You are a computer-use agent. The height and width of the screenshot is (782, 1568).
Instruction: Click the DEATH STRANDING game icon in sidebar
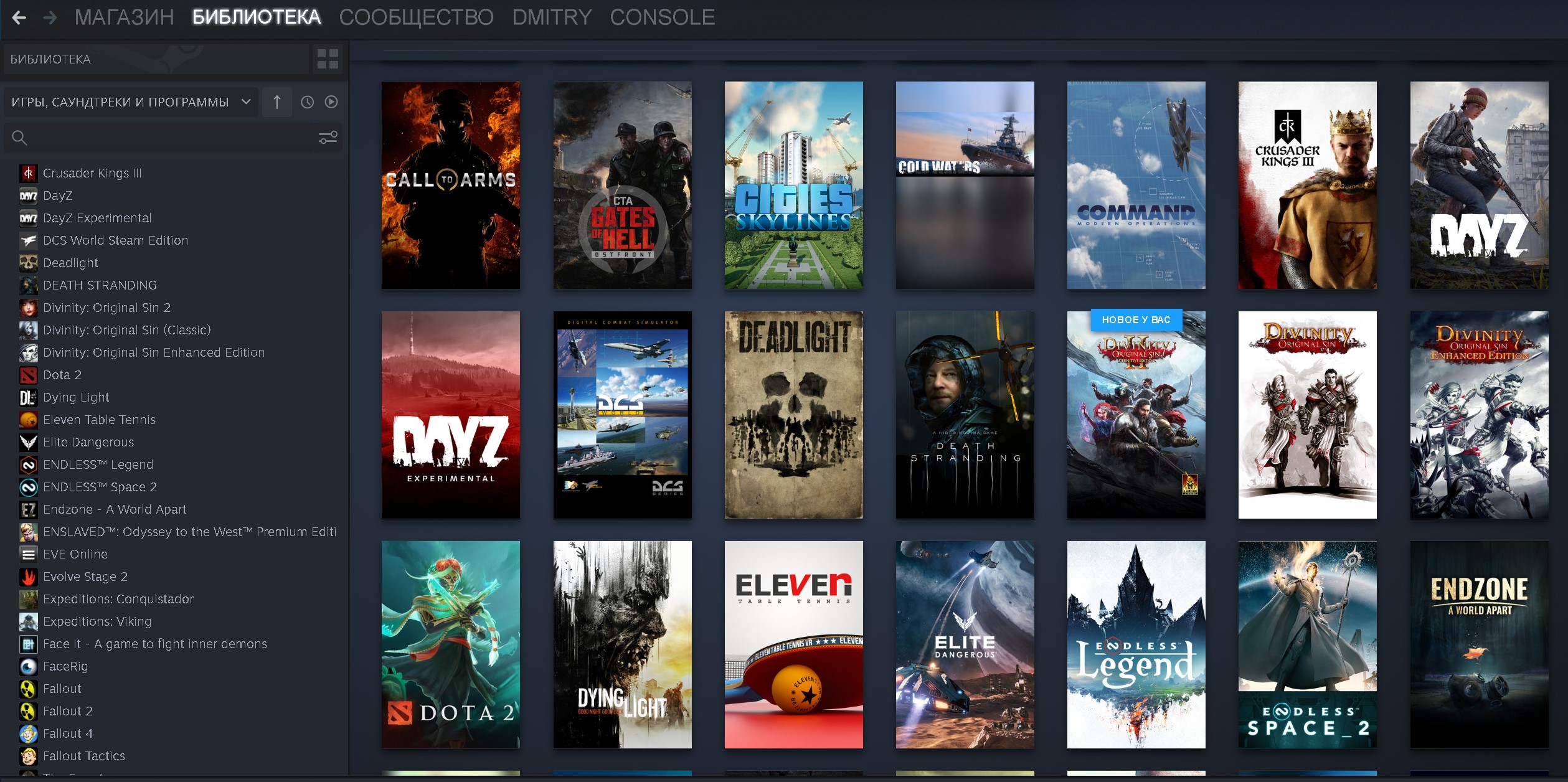28,285
